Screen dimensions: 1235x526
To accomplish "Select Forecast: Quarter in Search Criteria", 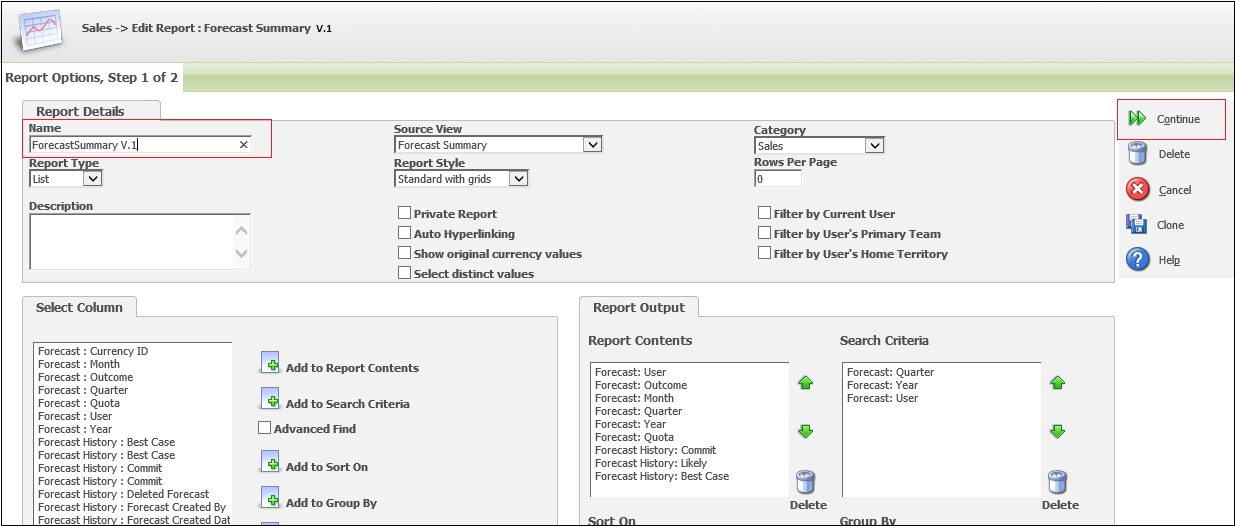I will (890, 372).
